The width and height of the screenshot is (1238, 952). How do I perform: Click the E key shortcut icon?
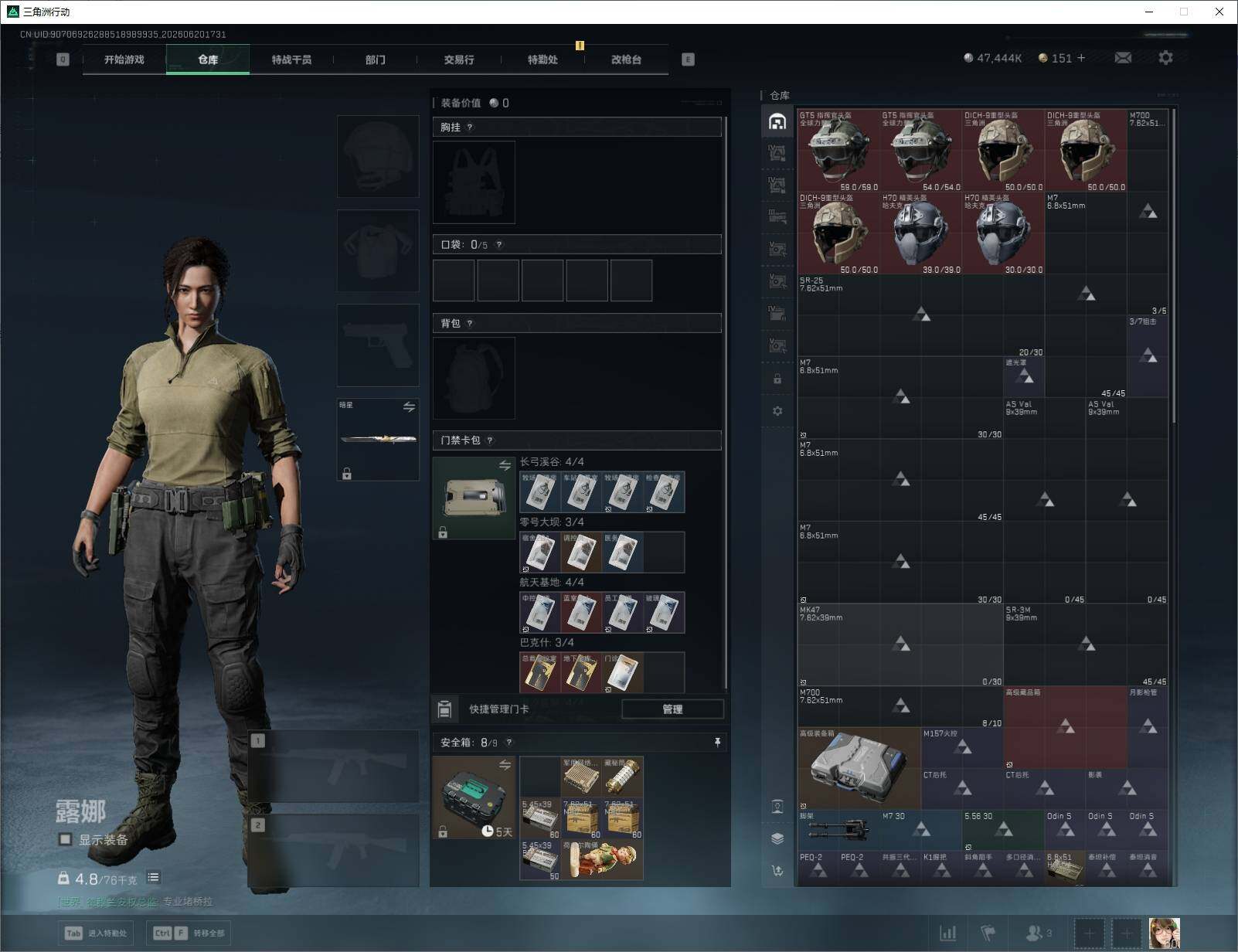[x=688, y=59]
